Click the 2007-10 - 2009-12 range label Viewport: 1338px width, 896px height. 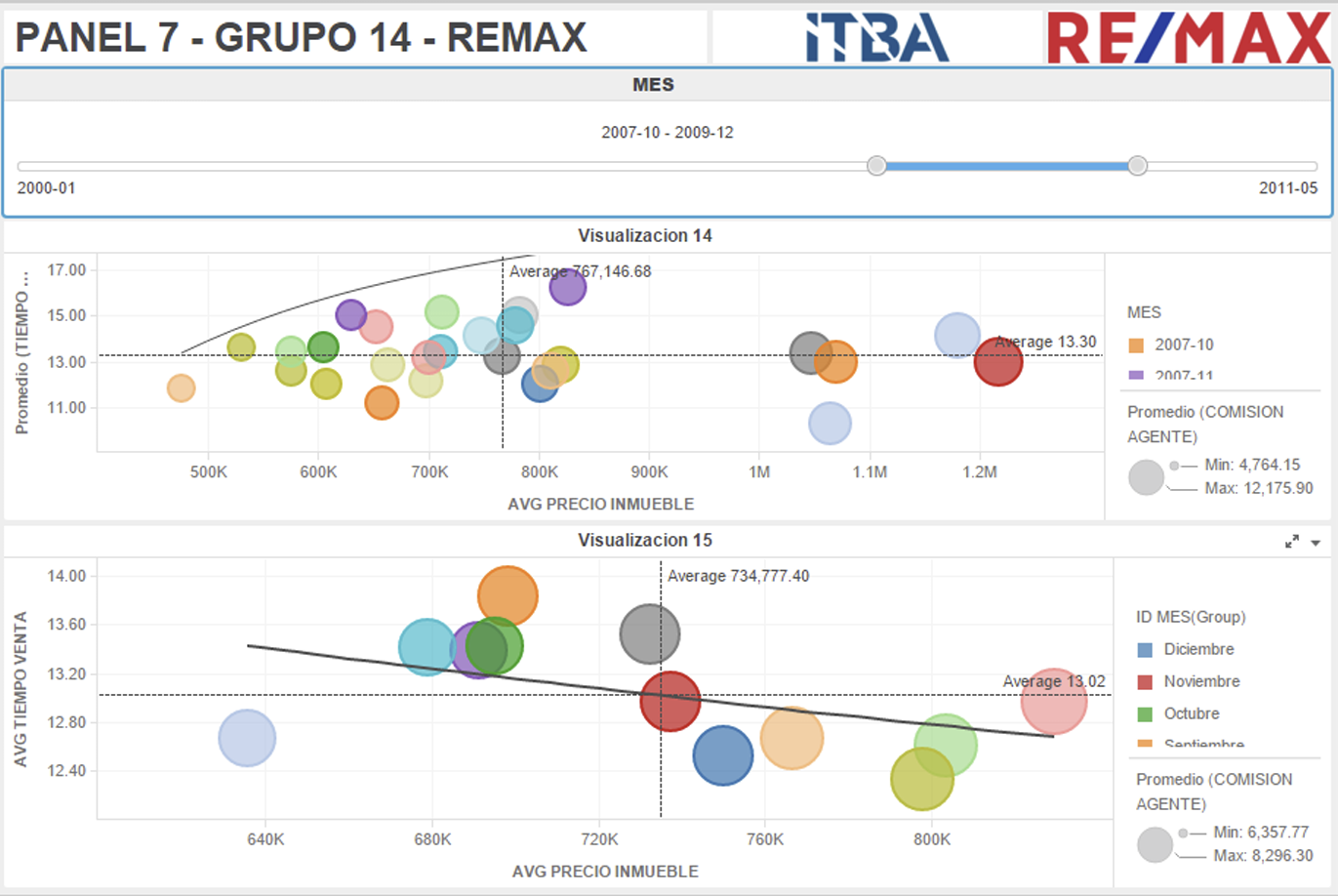(667, 132)
